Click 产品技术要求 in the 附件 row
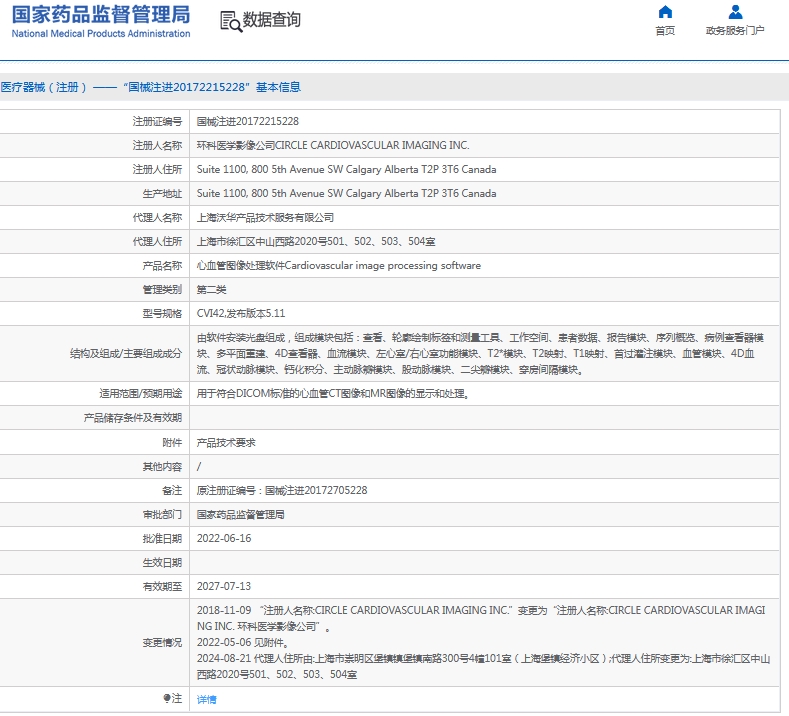 [226, 442]
